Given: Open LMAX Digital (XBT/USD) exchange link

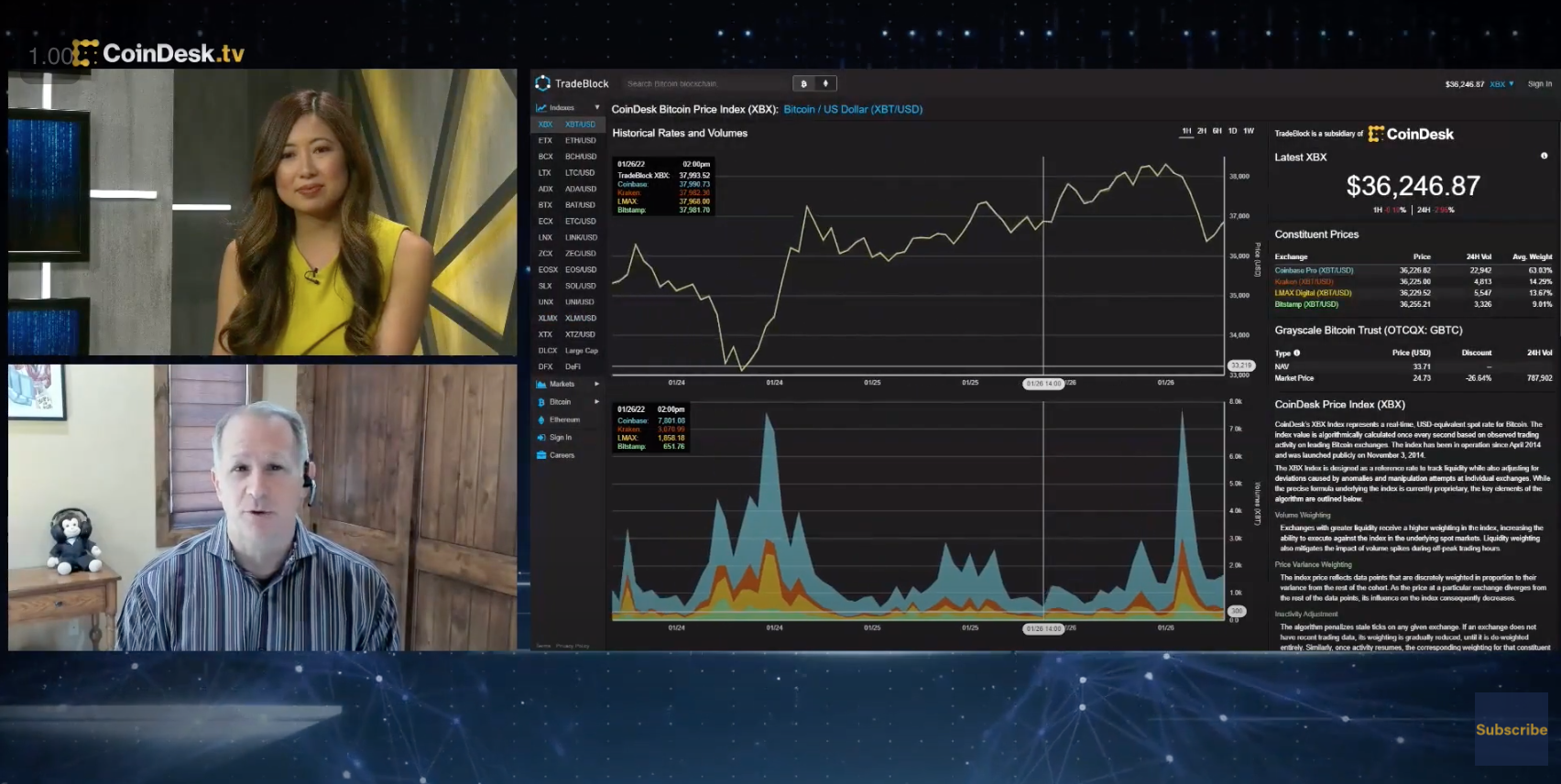Looking at the screenshot, I should (x=1313, y=293).
